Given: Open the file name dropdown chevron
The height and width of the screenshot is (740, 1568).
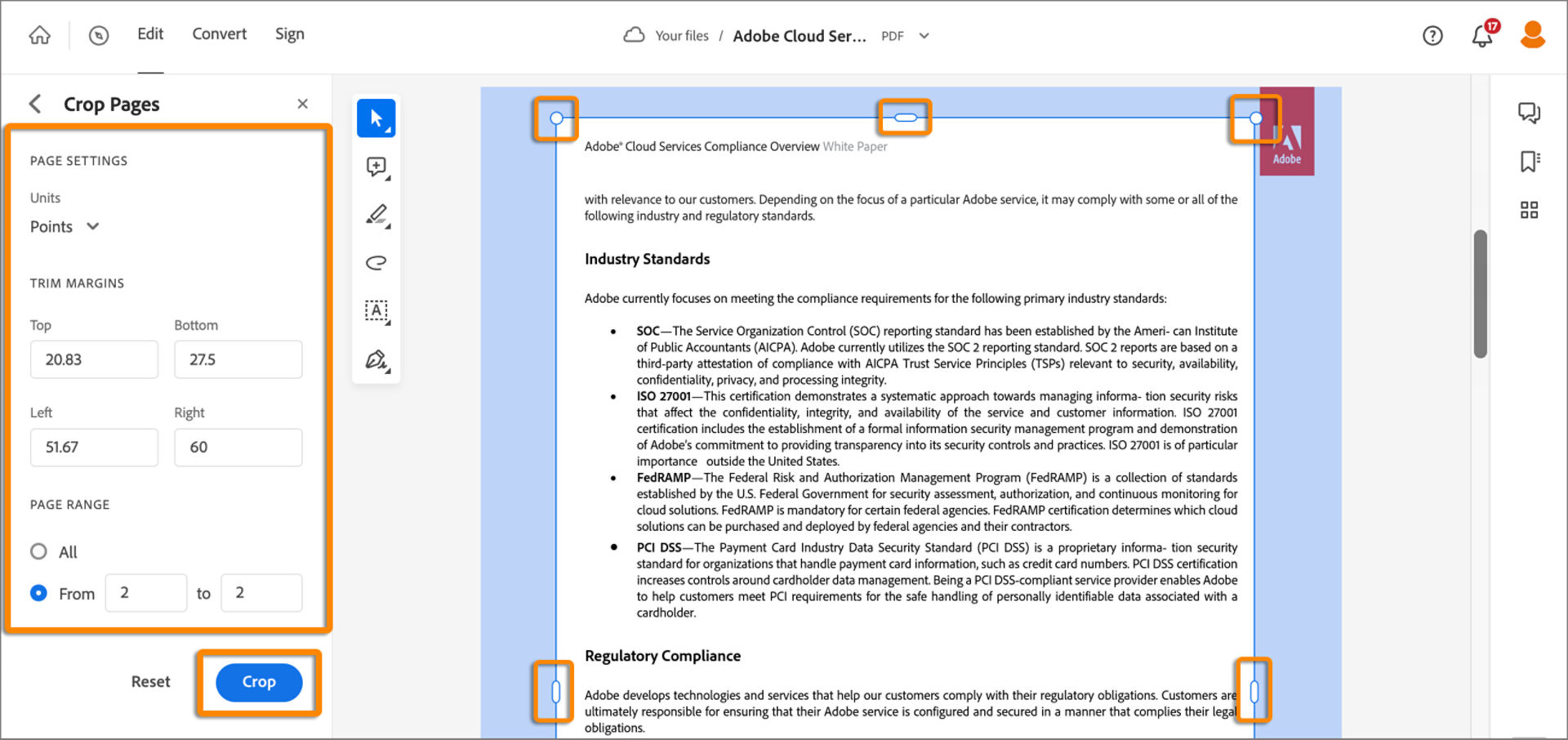Looking at the screenshot, I should pyautogui.click(x=924, y=36).
